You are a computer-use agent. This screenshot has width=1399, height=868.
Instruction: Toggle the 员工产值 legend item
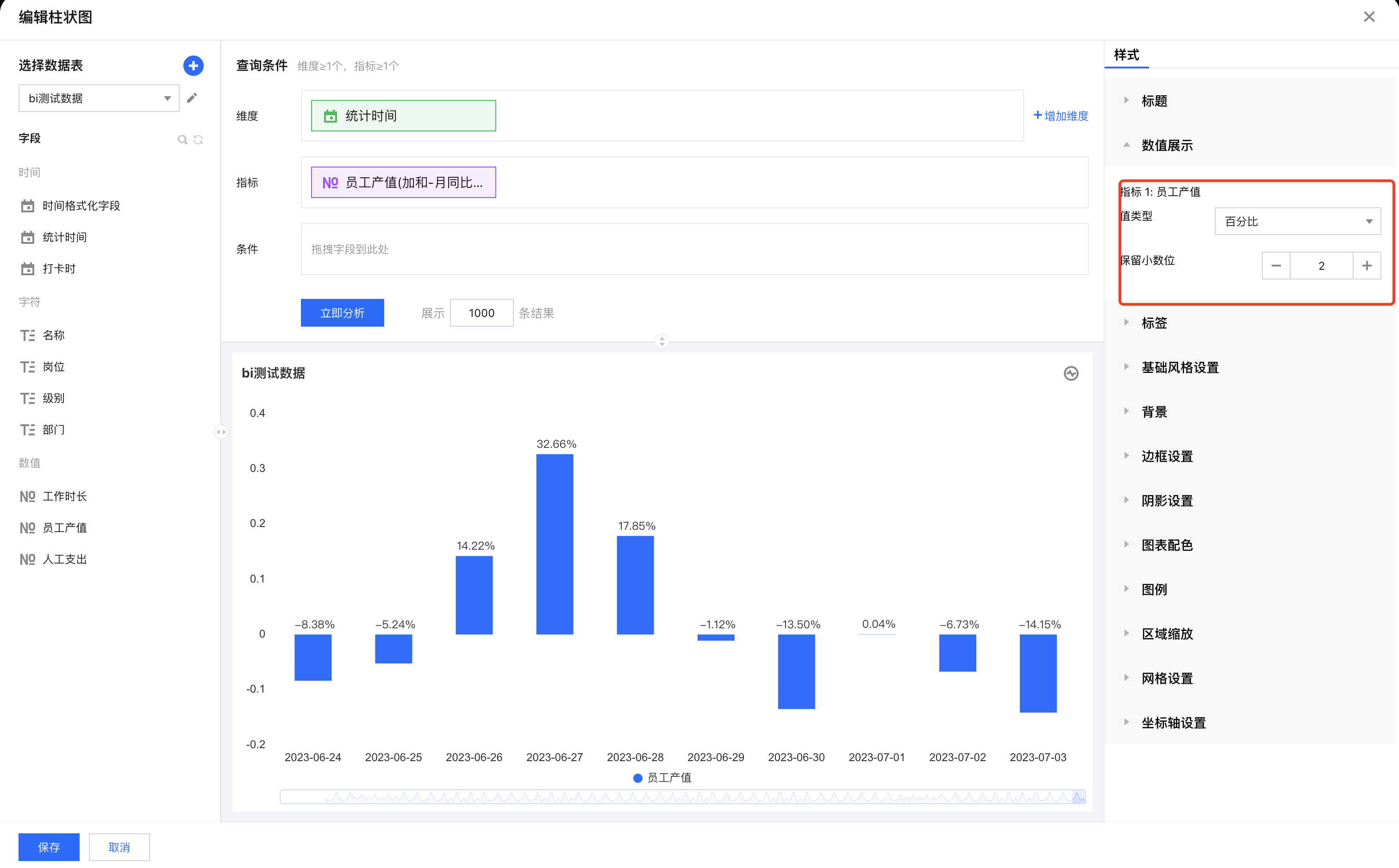(662, 777)
